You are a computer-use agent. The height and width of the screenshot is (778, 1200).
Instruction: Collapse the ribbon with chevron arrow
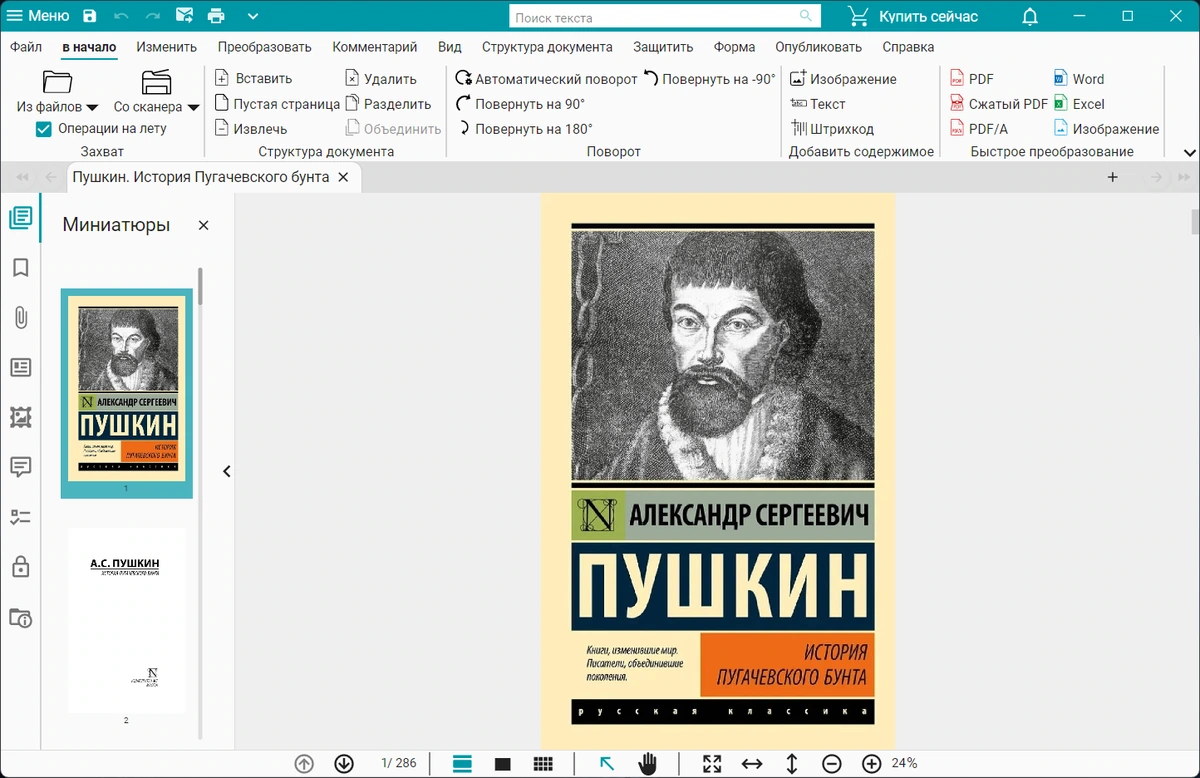click(1190, 153)
